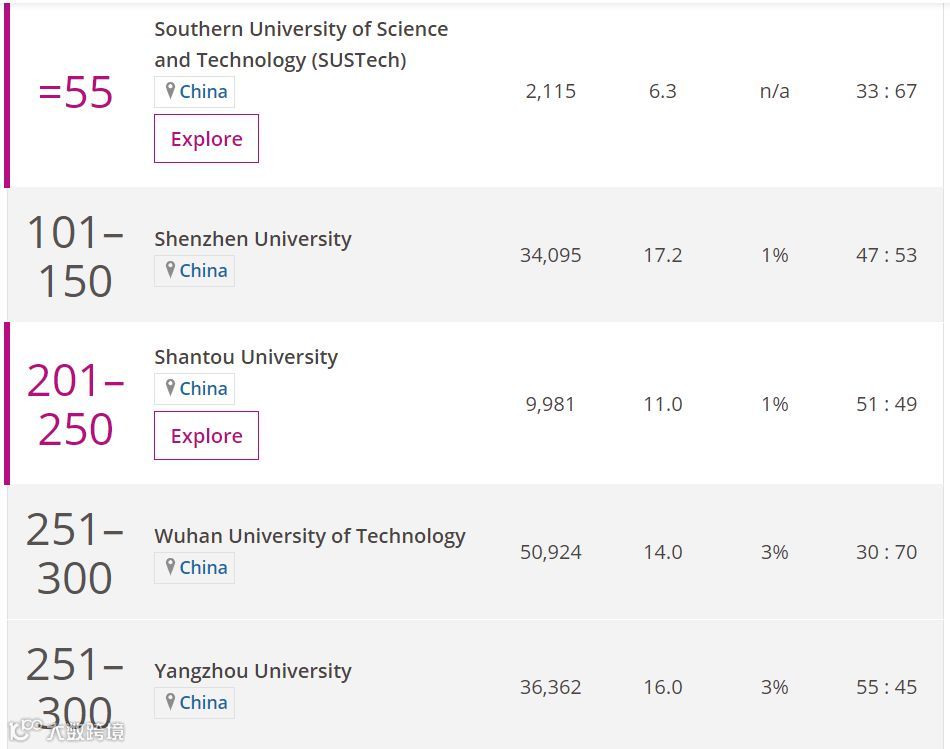950x749 pixels.
Task: Click the =55 rank for SUSTech
Action: (76, 93)
